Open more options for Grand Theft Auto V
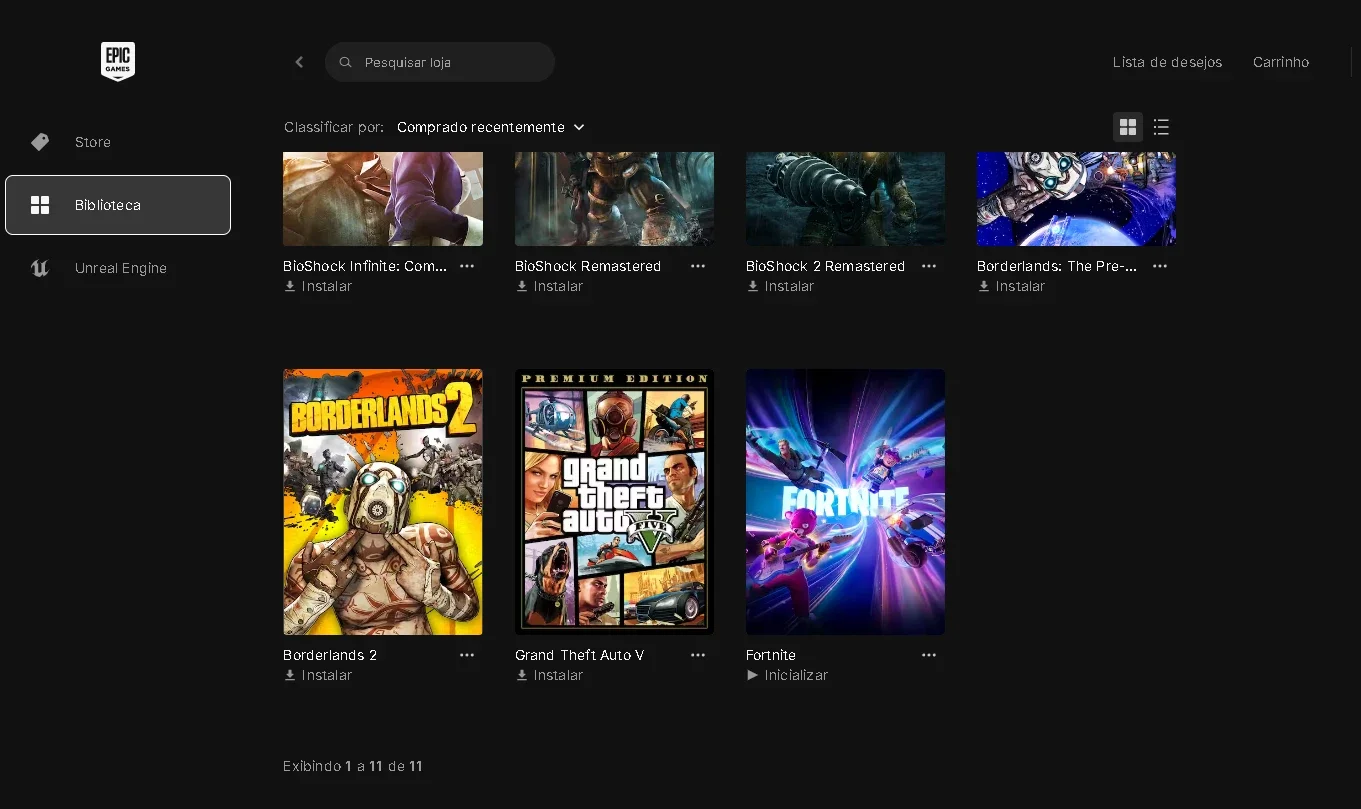The height and width of the screenshot is (809, 1361). point(698,655)
